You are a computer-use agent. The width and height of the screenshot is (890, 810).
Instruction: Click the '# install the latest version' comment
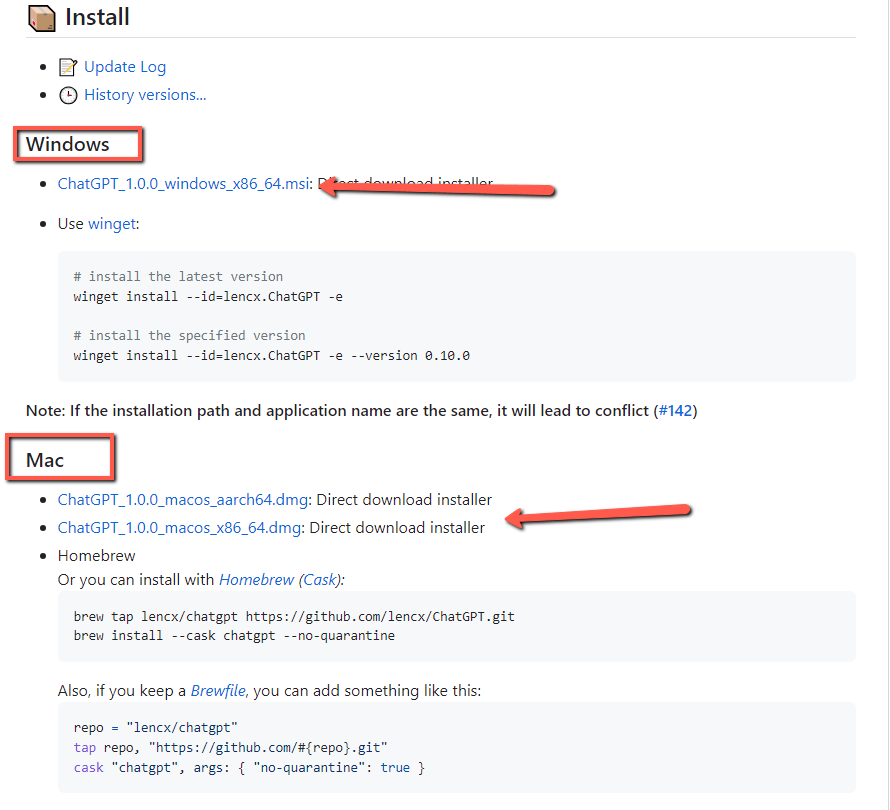(178, 276)
